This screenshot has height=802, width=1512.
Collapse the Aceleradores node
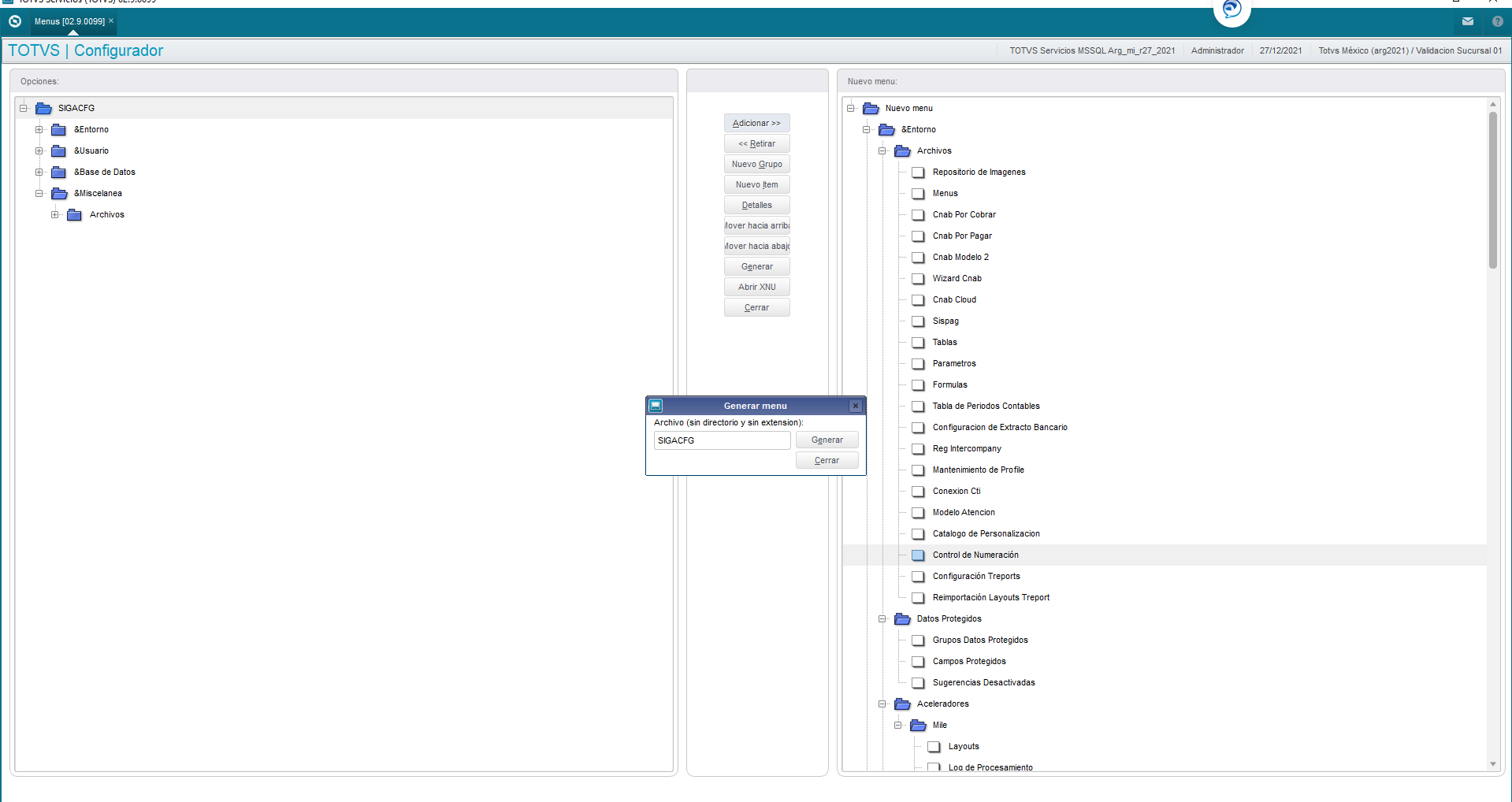pos(882,704)
